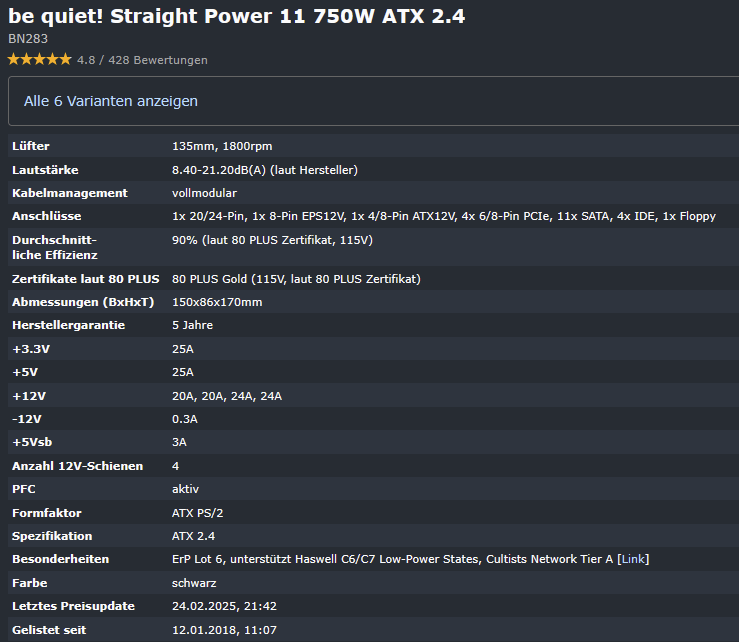Select the 'vollmodular' Kabelmanagement value
This screenshot has height=642, width=739.
[205, 193]
